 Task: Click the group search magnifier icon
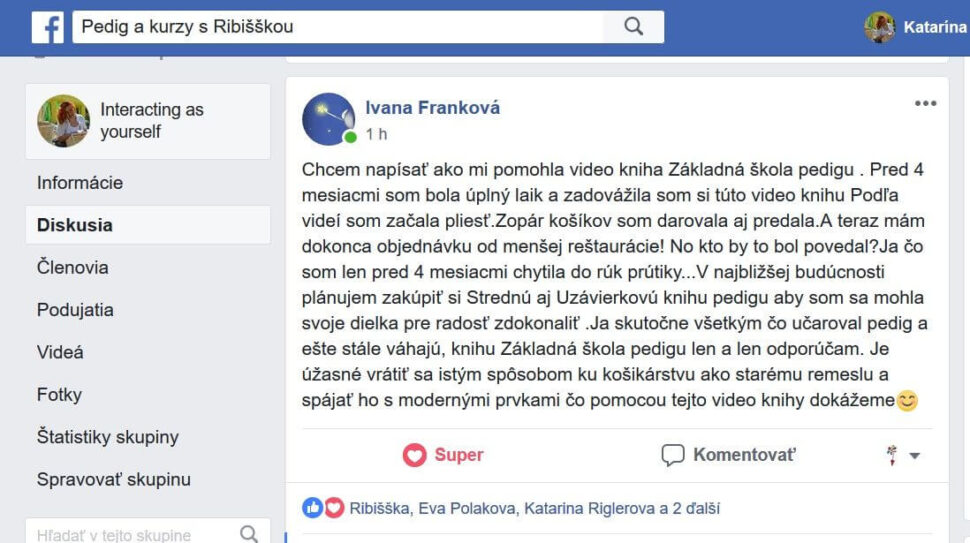(249, 534)
